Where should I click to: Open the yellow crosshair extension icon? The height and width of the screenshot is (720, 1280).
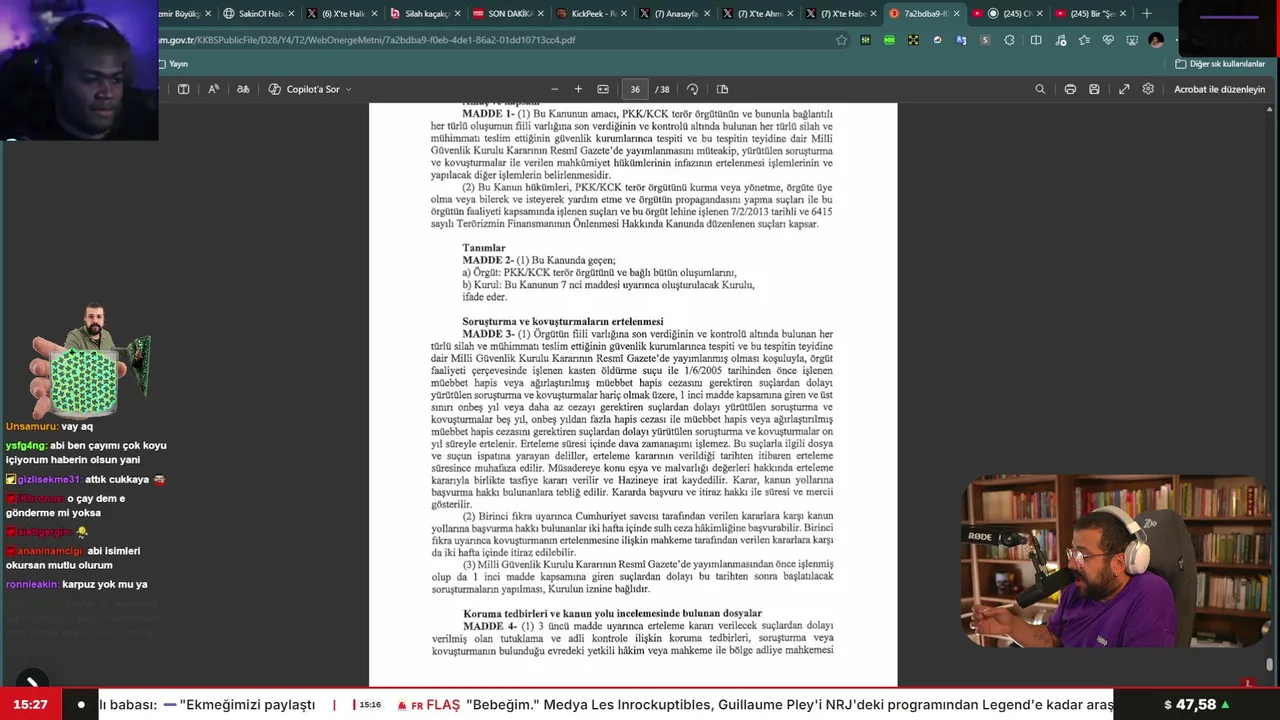pos(913,40)
